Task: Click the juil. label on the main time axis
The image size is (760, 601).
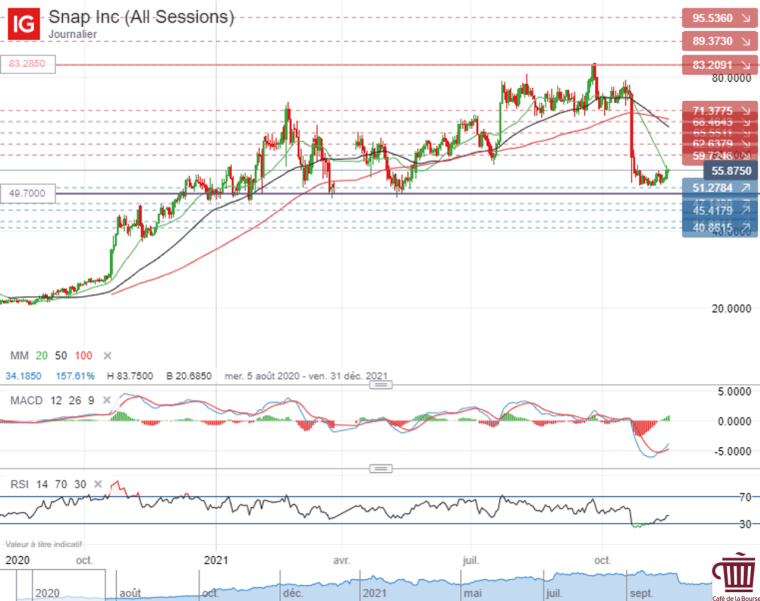Action: (x=471, y=560)
